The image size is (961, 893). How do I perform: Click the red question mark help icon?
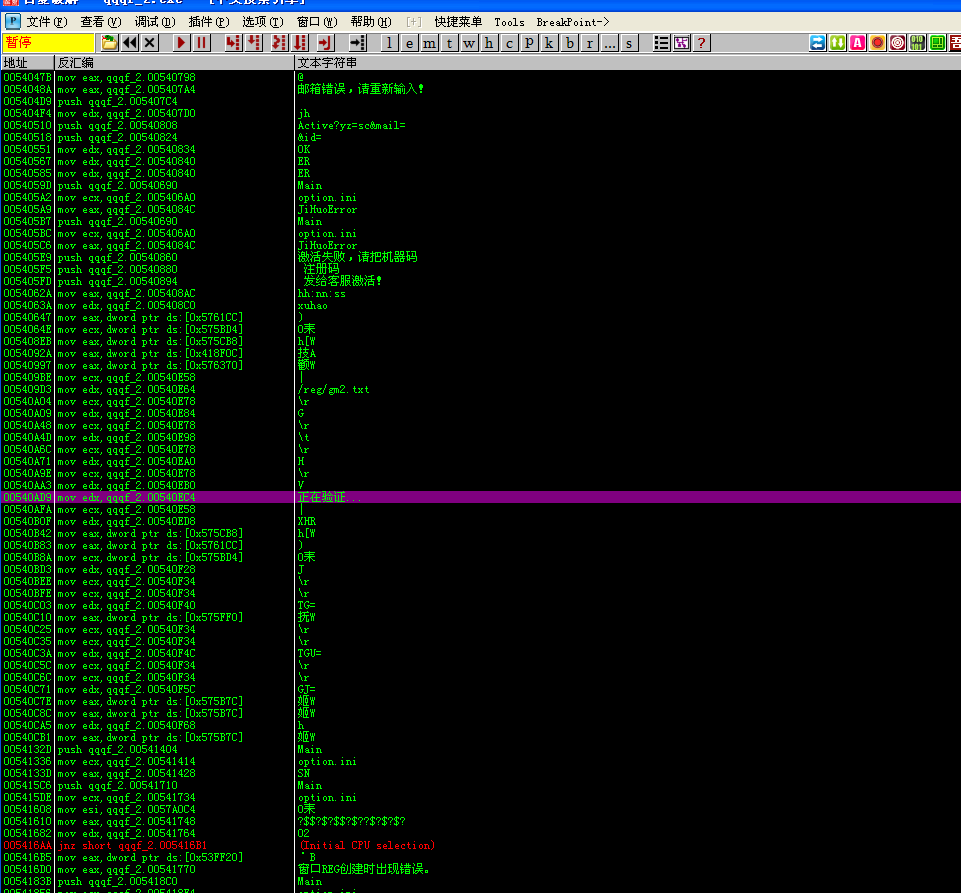[x=702, y=43]
